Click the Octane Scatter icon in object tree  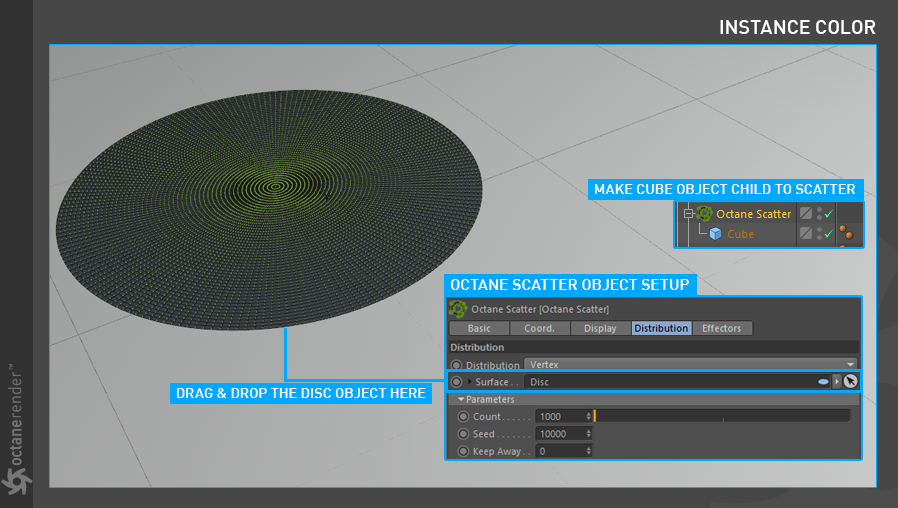coord(704,214)
